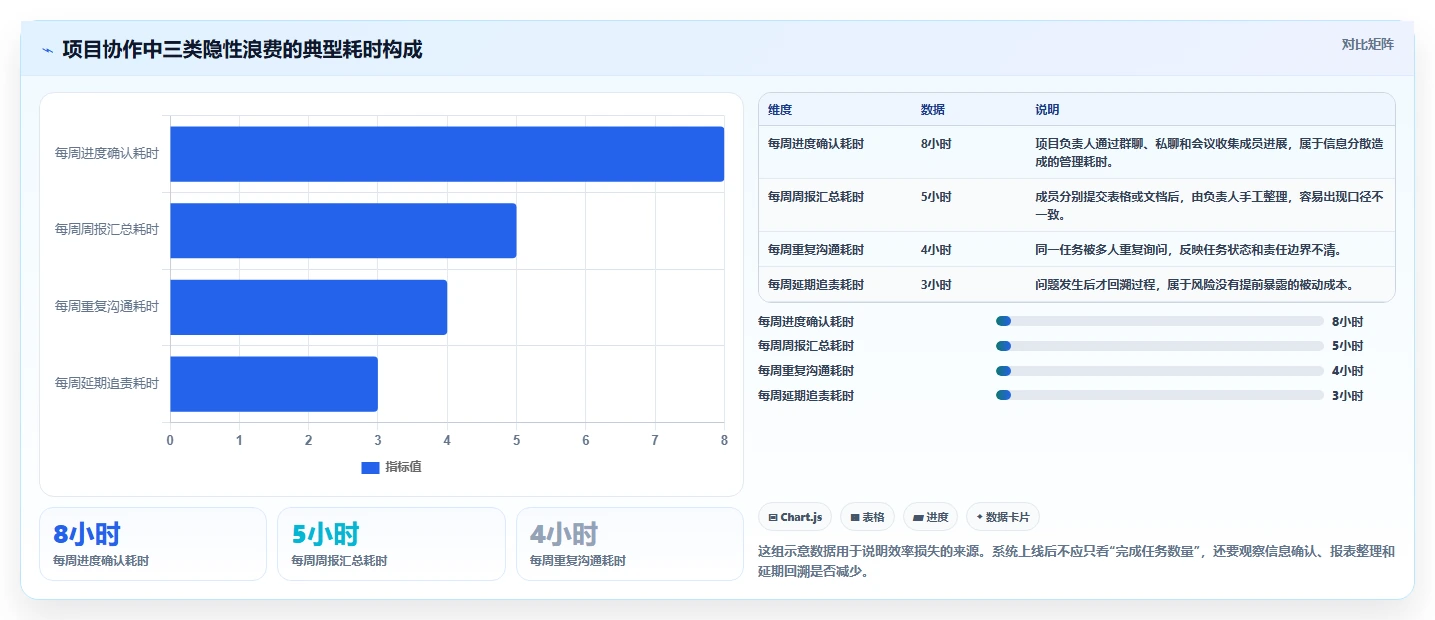1435x620 pixels.
Task: Click the 表格 tag
Action: pyautogui.click(x=867, y=517)
